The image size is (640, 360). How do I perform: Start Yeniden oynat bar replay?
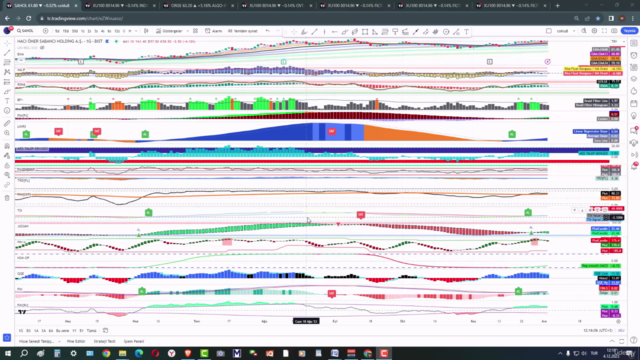(243, 31)
